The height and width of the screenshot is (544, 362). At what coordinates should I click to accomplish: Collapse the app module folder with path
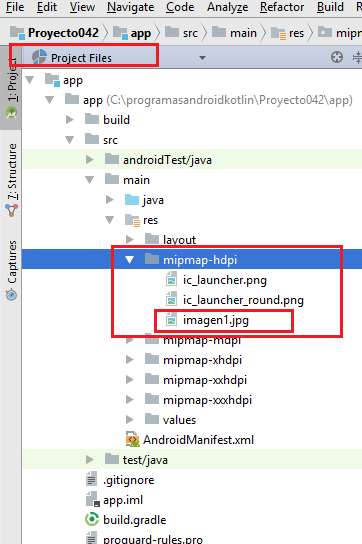[x=50, y=100]
